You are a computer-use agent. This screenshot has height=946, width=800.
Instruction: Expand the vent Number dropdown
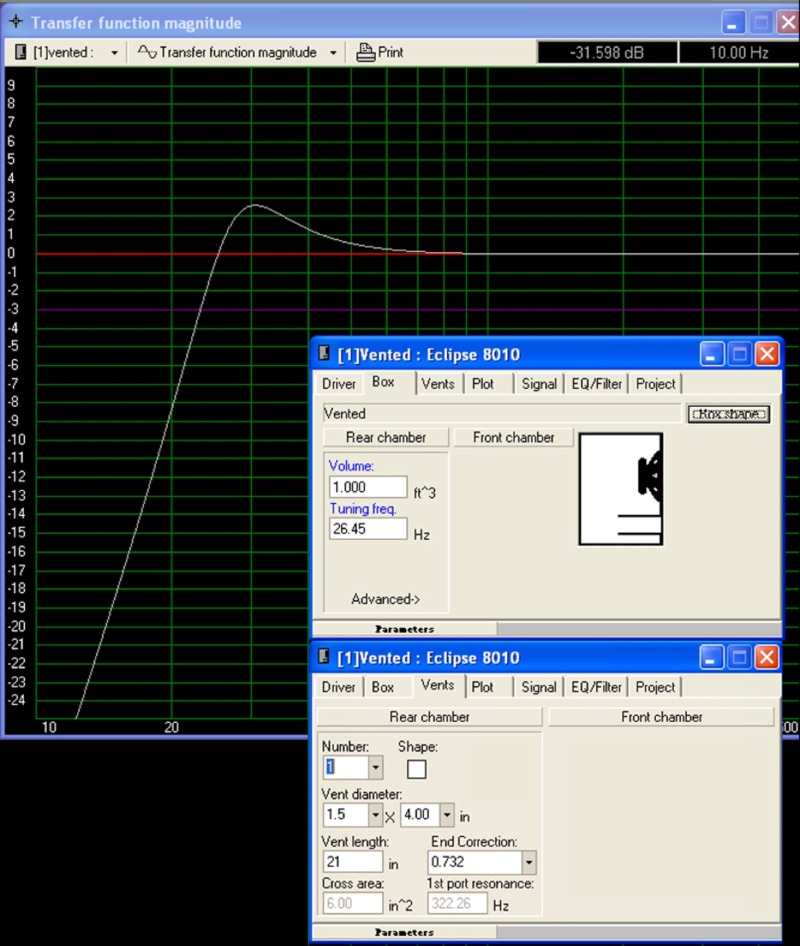(375, 768)
